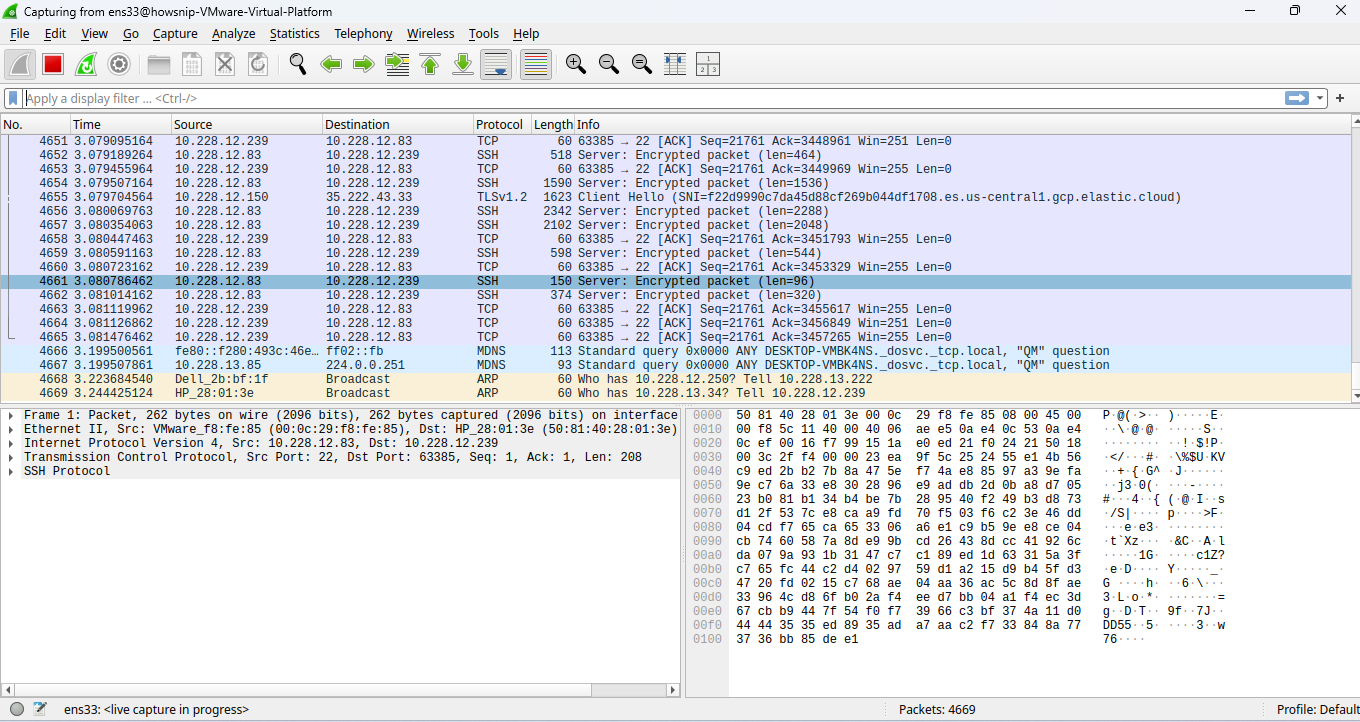Manage saved filter bookmarks icon
This screenshot has width=1360, height=722.
13,98
